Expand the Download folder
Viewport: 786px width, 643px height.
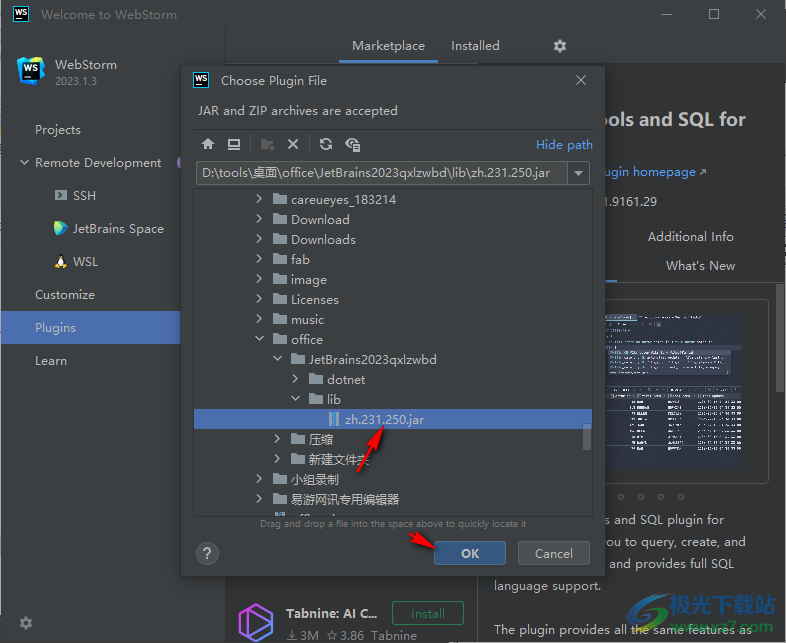[259, 219]
